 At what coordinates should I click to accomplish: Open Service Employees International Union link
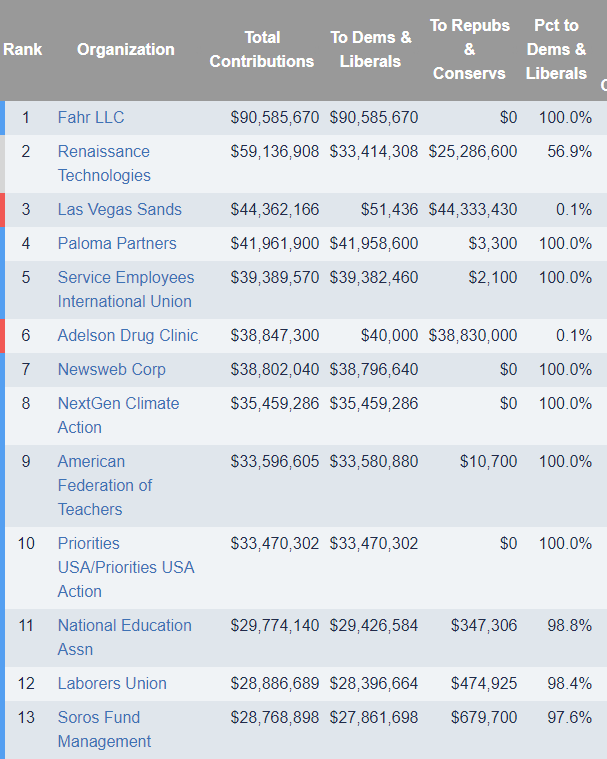[126, 289]
